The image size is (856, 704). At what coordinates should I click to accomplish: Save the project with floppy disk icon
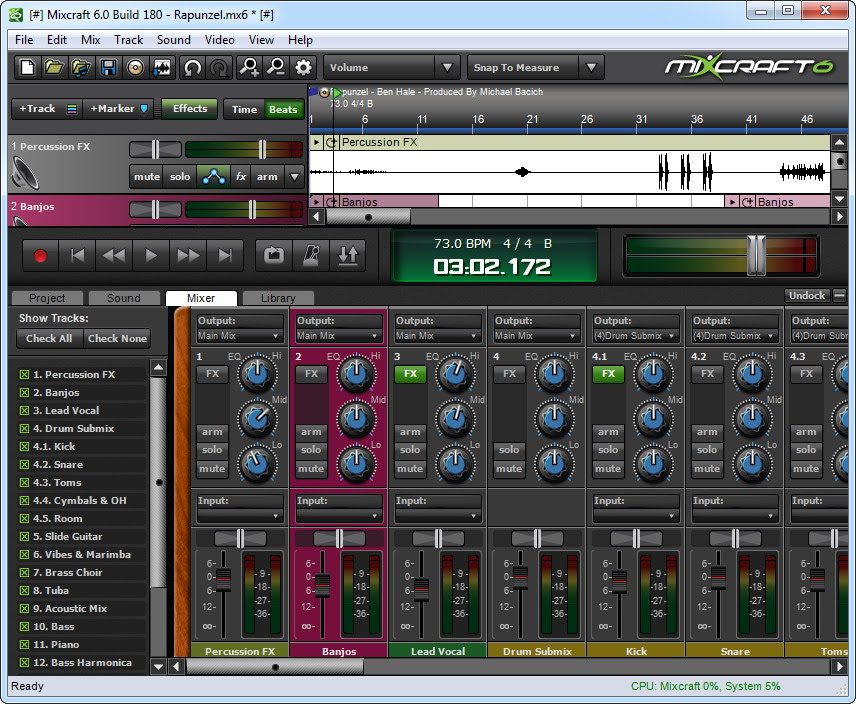(108, 68)
